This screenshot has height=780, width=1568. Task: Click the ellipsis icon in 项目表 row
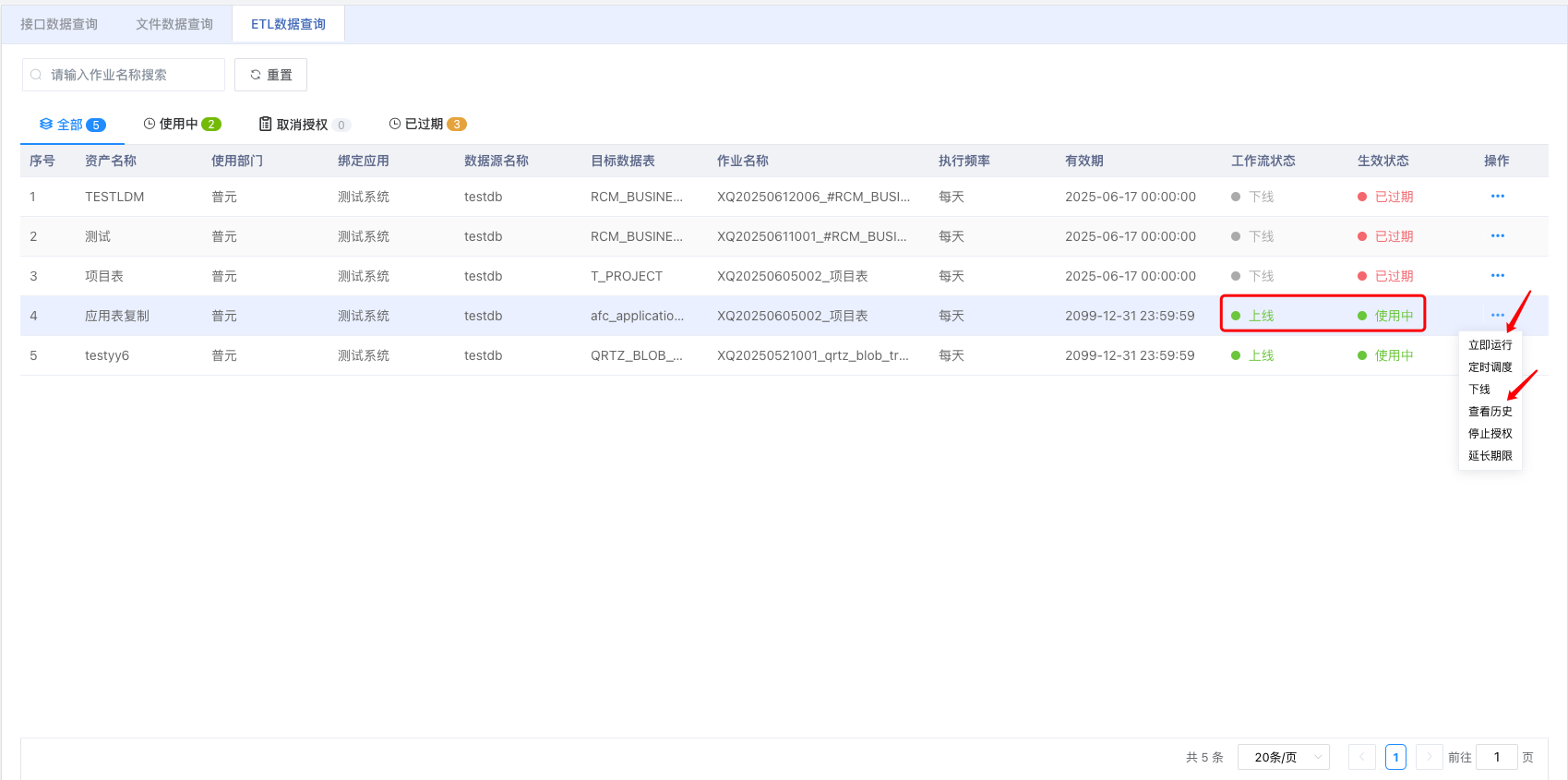point(1497,276)
